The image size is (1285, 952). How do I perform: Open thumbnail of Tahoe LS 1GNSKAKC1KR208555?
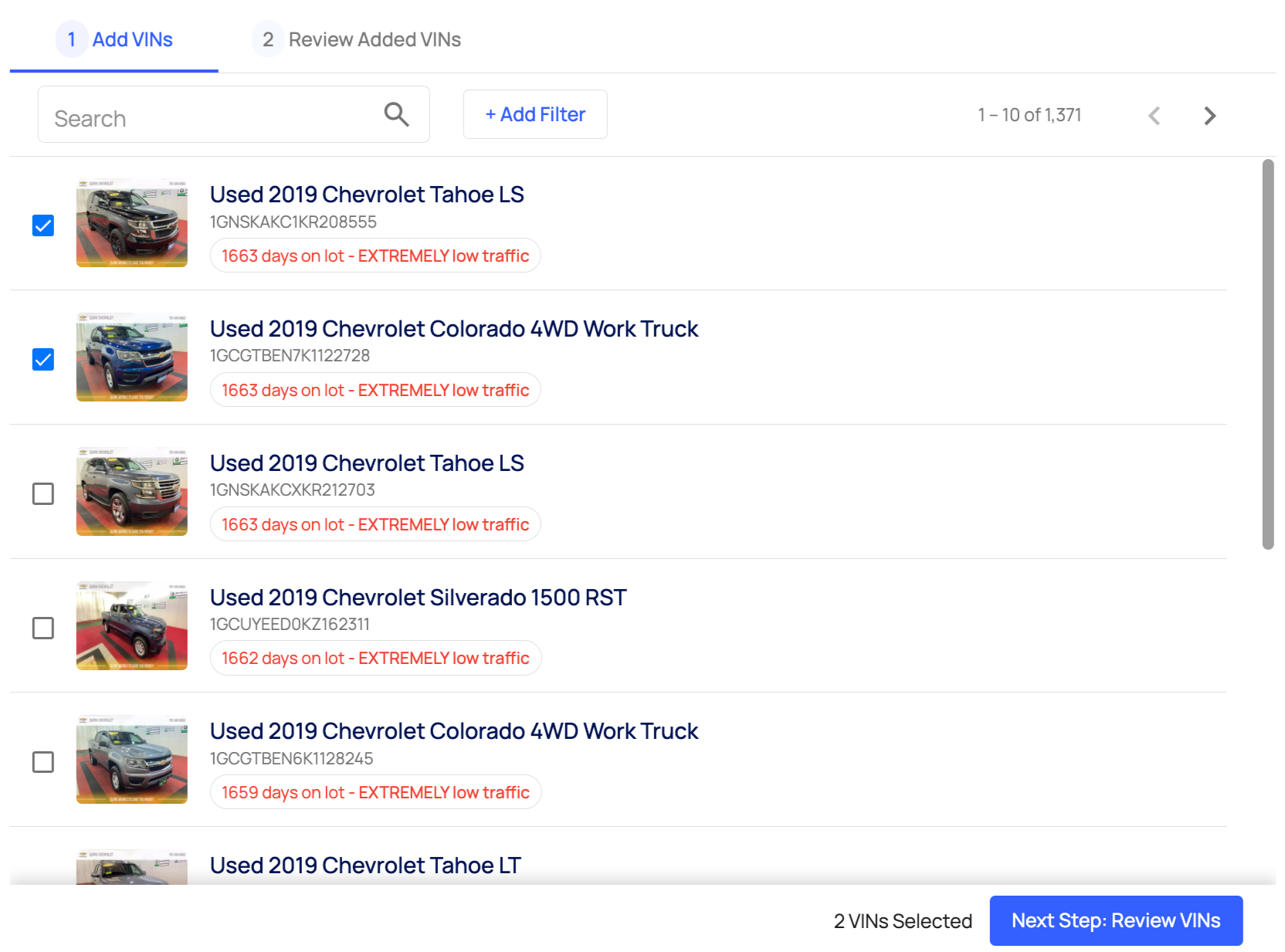click(x=132, y=223)
